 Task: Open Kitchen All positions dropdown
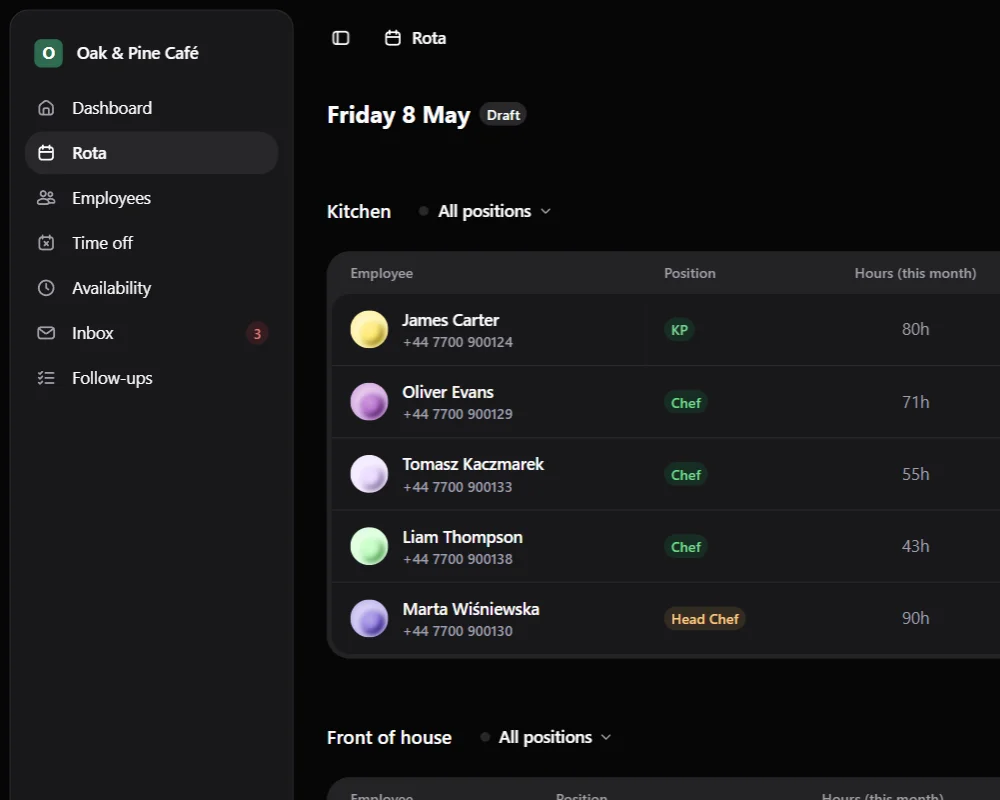tap(486, 211)
